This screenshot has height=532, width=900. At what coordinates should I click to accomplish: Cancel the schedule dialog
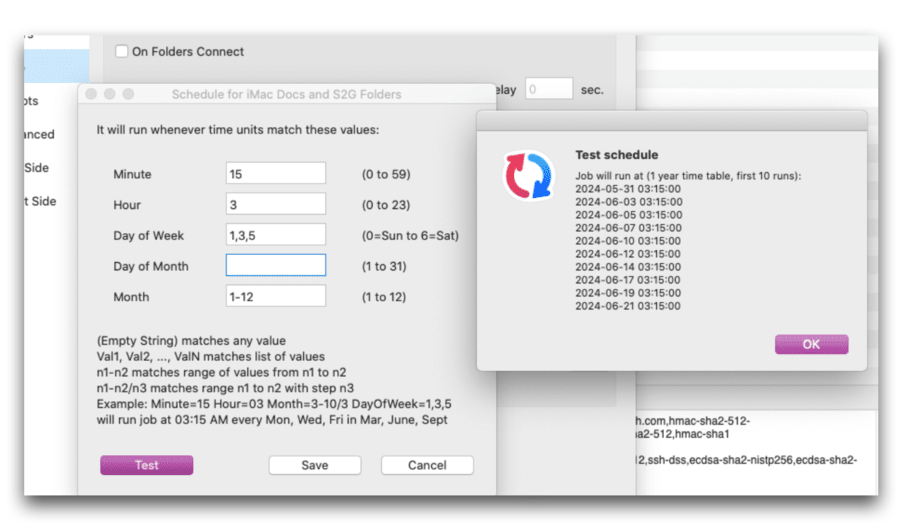click(427, 465)
